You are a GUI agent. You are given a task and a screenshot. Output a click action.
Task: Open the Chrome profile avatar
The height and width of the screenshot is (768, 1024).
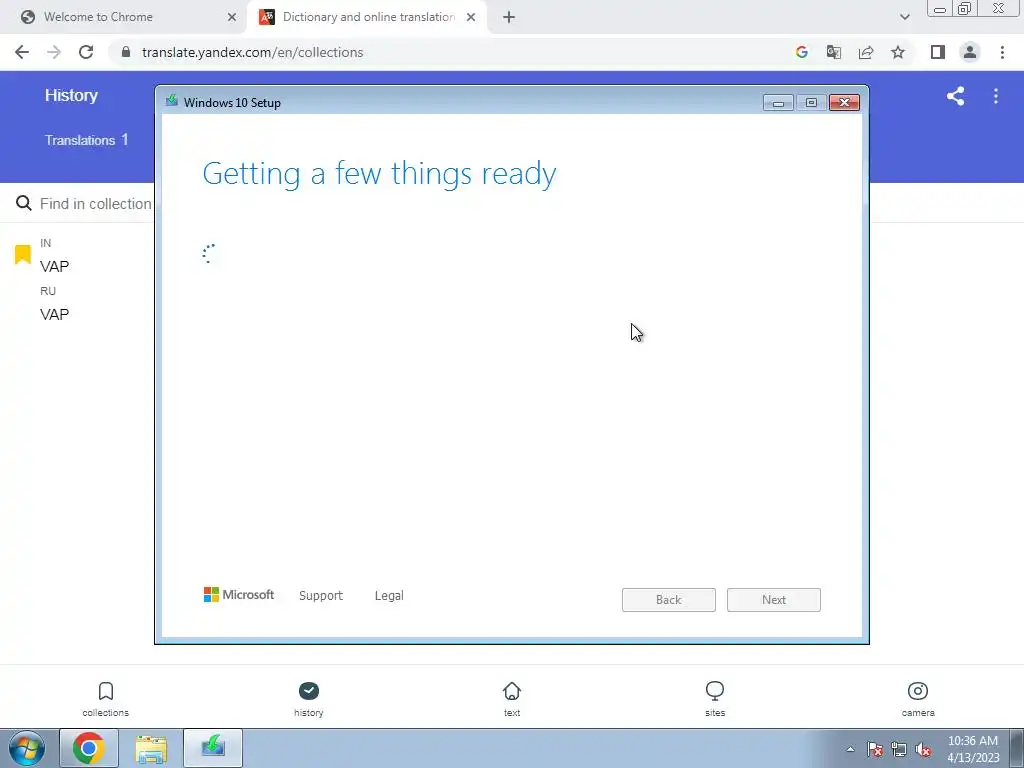pyautogui.click(x=970, y=52)
